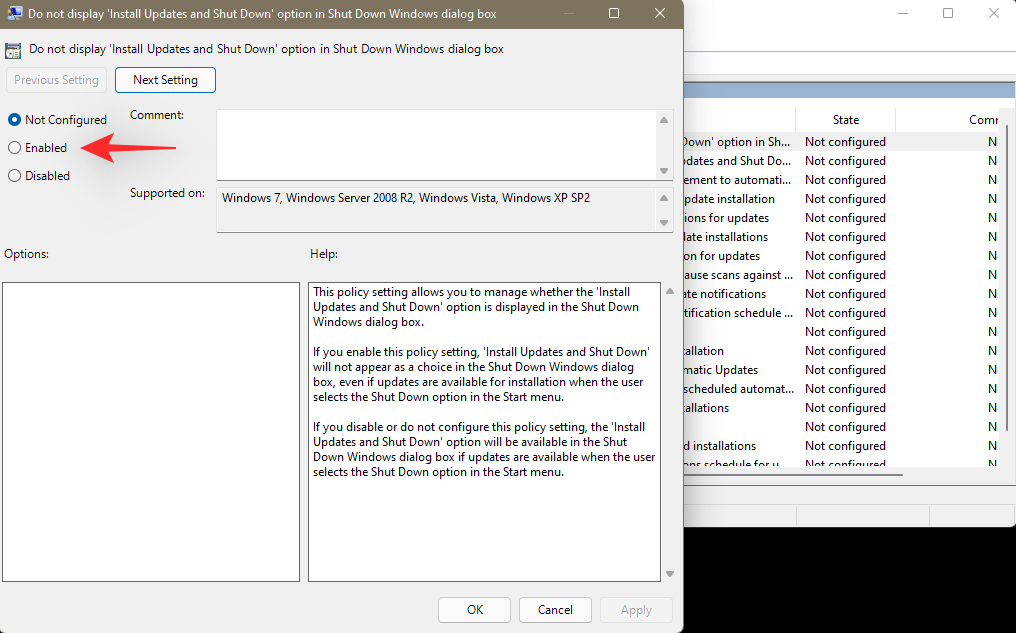1016x633 pixels.
Task: Select the Disabled radio button
Action: click(15, 176)
